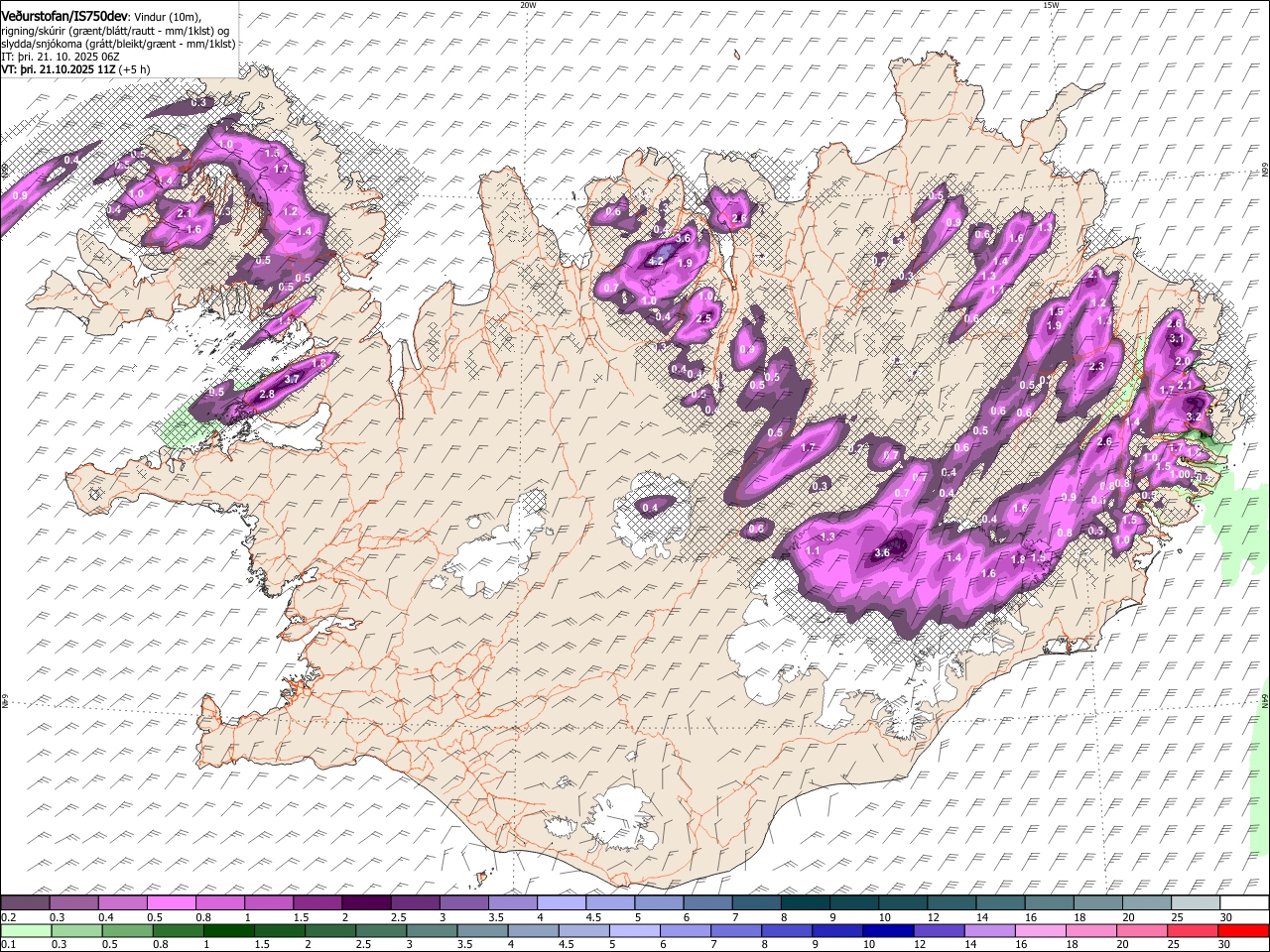
Task: Click the 64N latitude label on the right edge
Action: (x=1264, y=699)
